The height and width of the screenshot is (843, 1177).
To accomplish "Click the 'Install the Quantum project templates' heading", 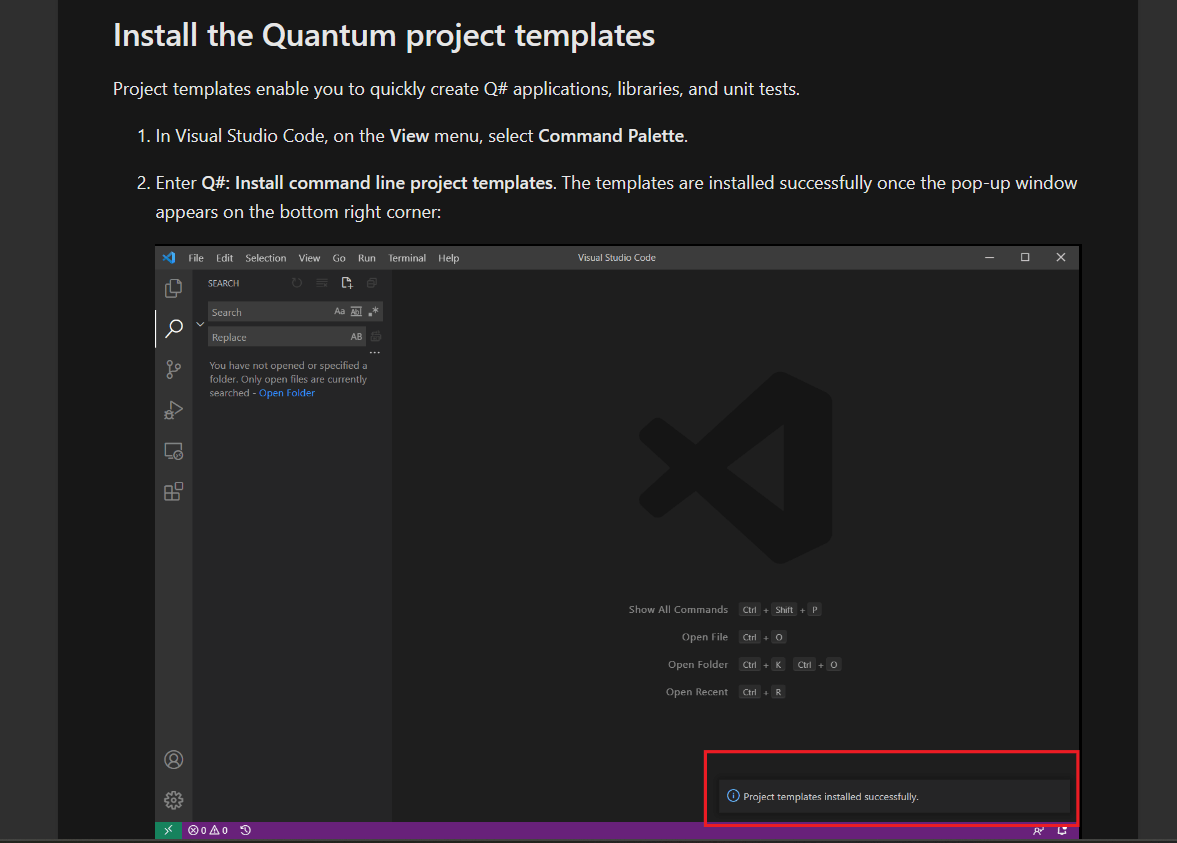I will click(384, 35).
